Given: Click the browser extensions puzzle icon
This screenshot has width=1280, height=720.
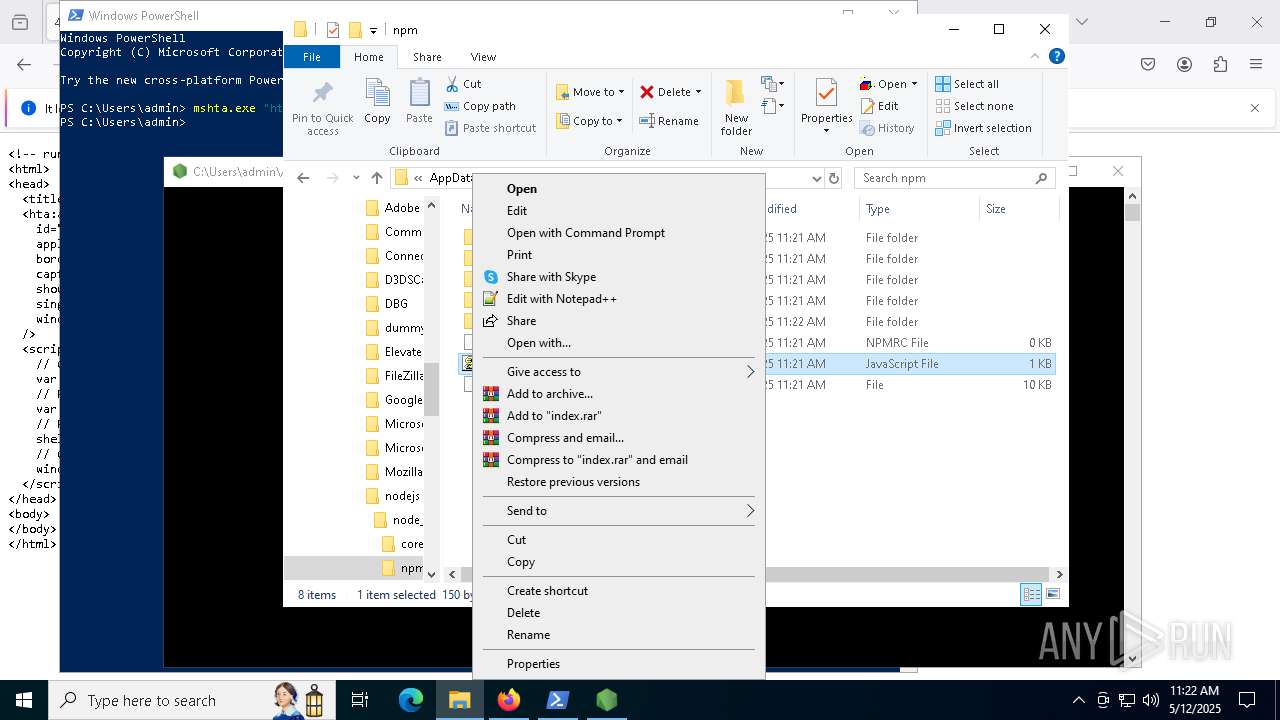Looking at the screenshot, I should pyautogui.click(x=1220, y=64).
